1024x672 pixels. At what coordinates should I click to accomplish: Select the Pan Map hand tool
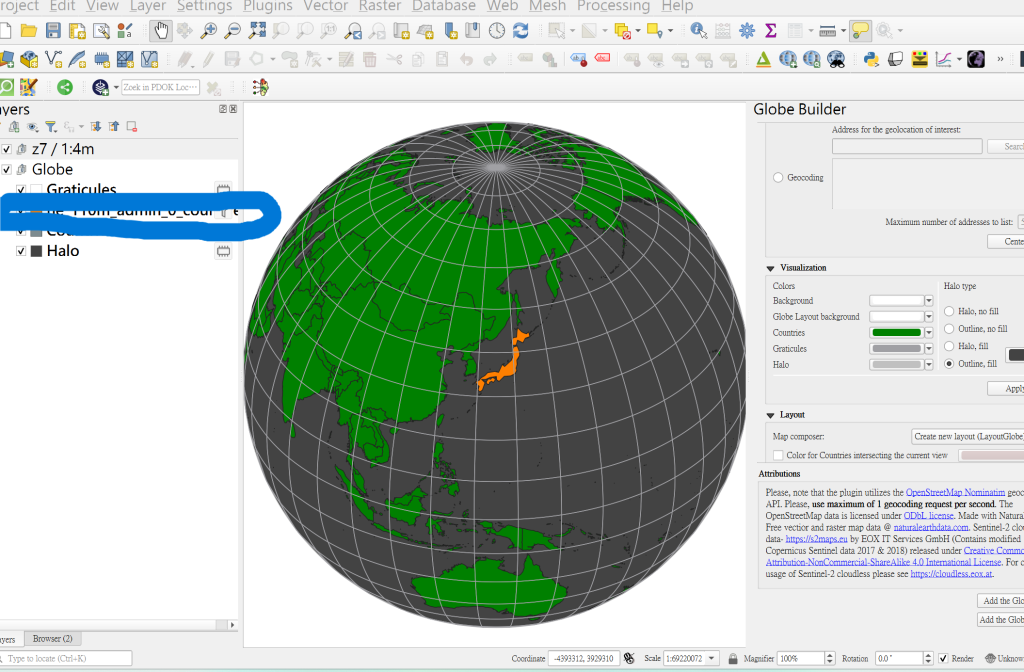[x=160, y=31]
